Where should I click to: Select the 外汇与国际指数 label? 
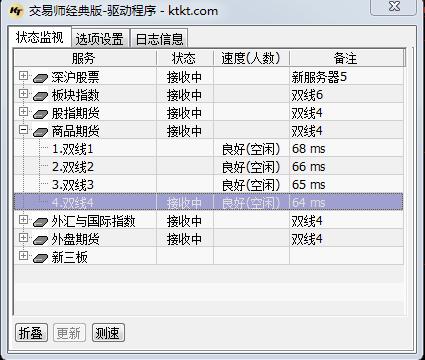tap(93, 221)
